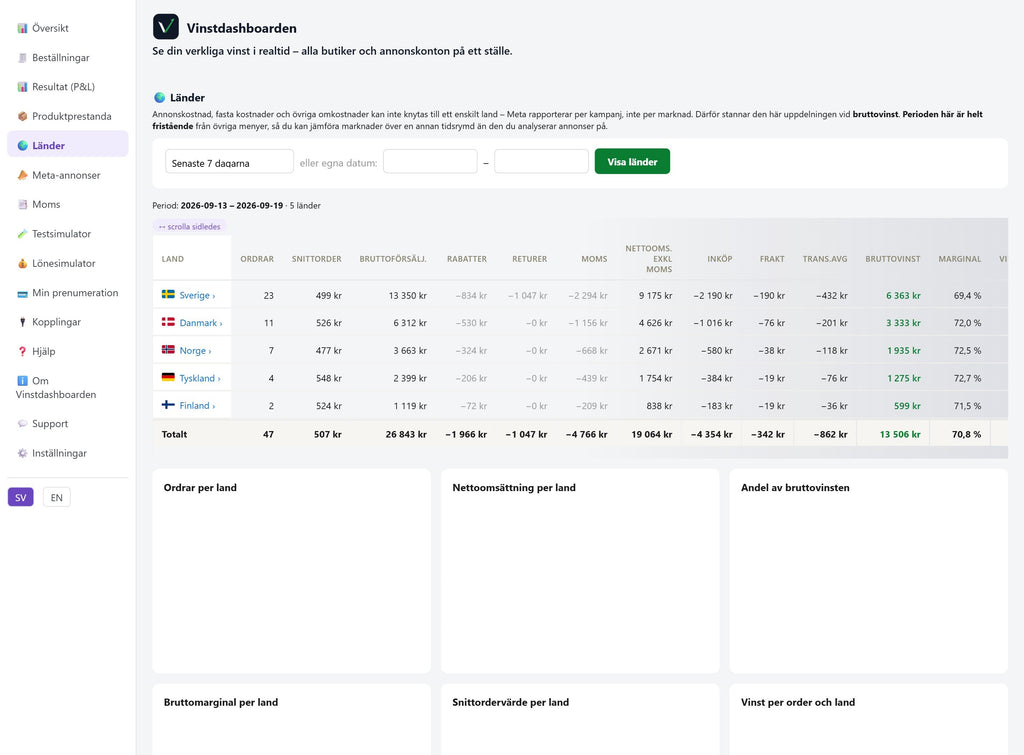Click the BRUTTOVINST column header
Screen dimensions: 1024x755
point(893,259)
